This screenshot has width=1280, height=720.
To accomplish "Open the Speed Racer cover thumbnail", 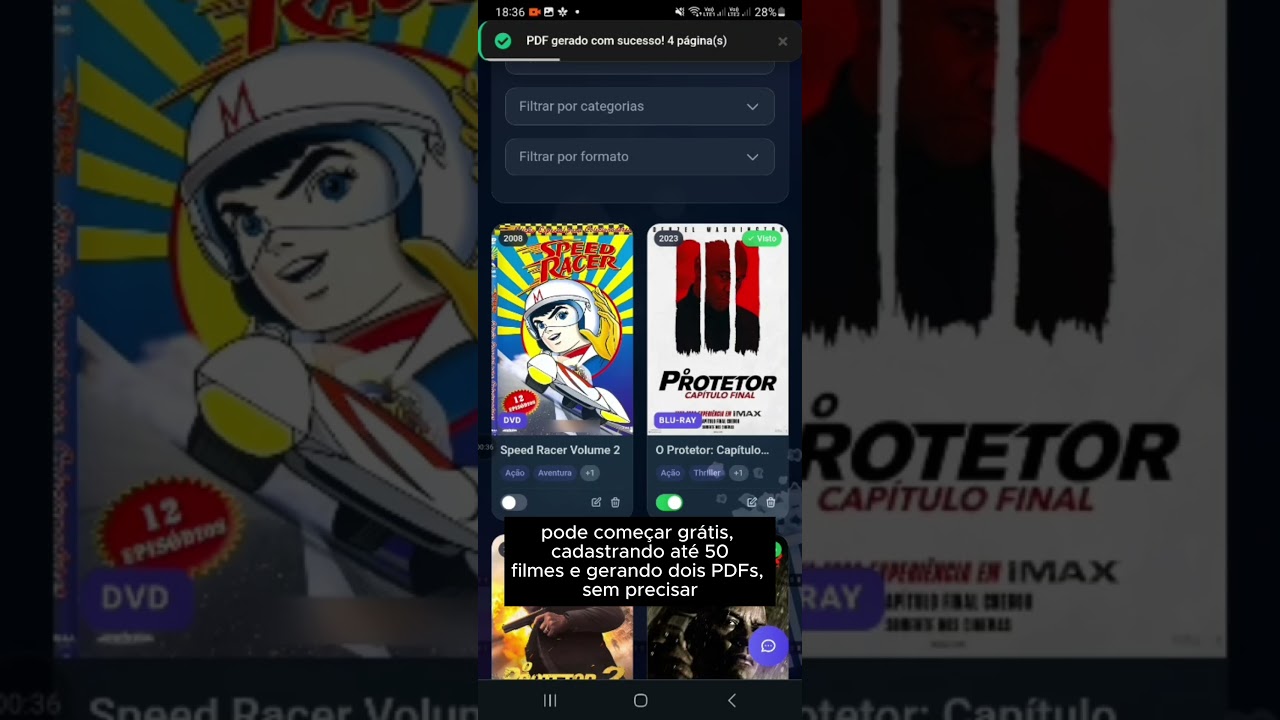I will pos(562,330).
